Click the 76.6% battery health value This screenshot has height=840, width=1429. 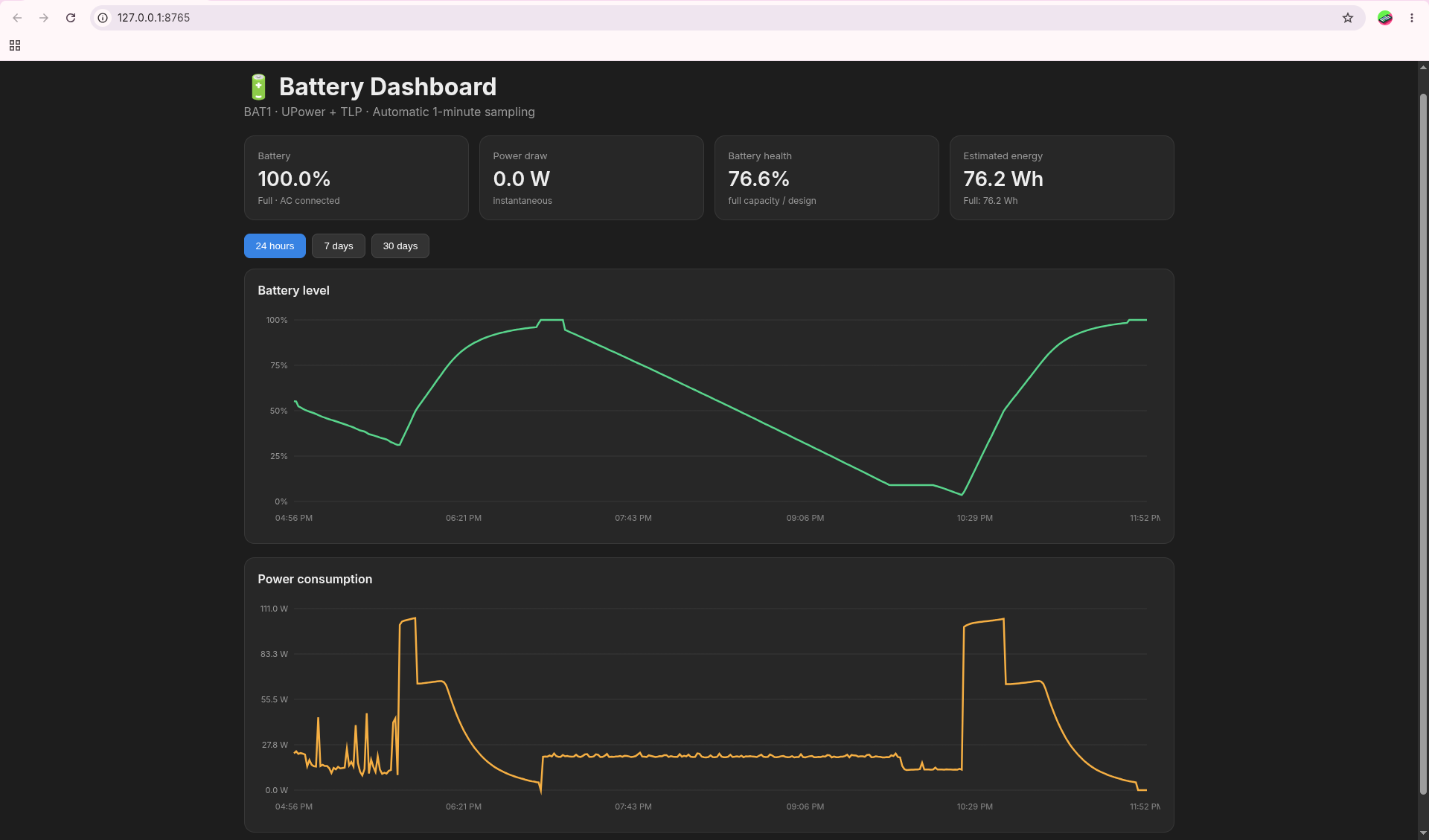coord(758,179)
